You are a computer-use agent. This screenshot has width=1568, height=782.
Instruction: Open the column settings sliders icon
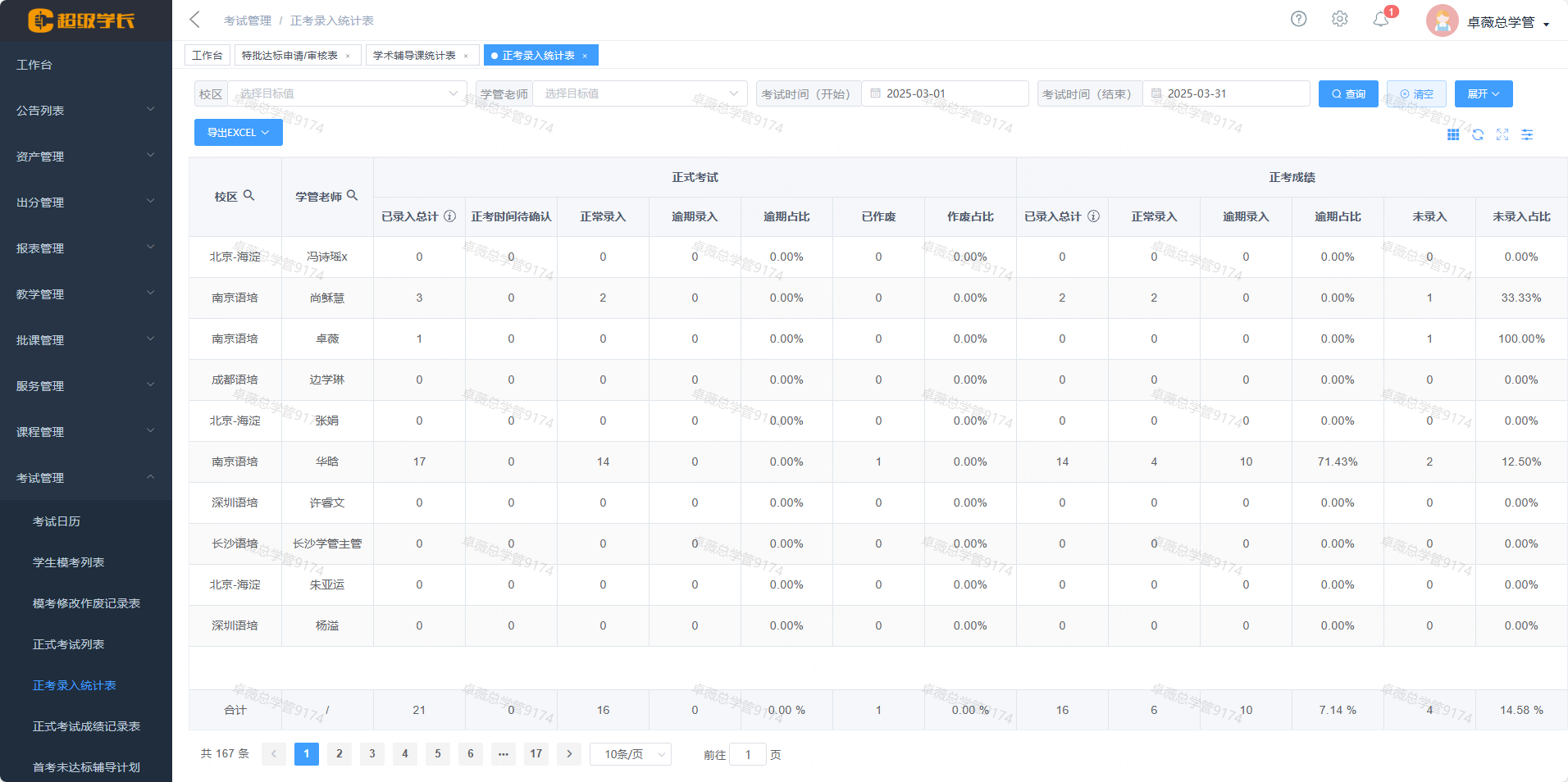(1527, 134)
